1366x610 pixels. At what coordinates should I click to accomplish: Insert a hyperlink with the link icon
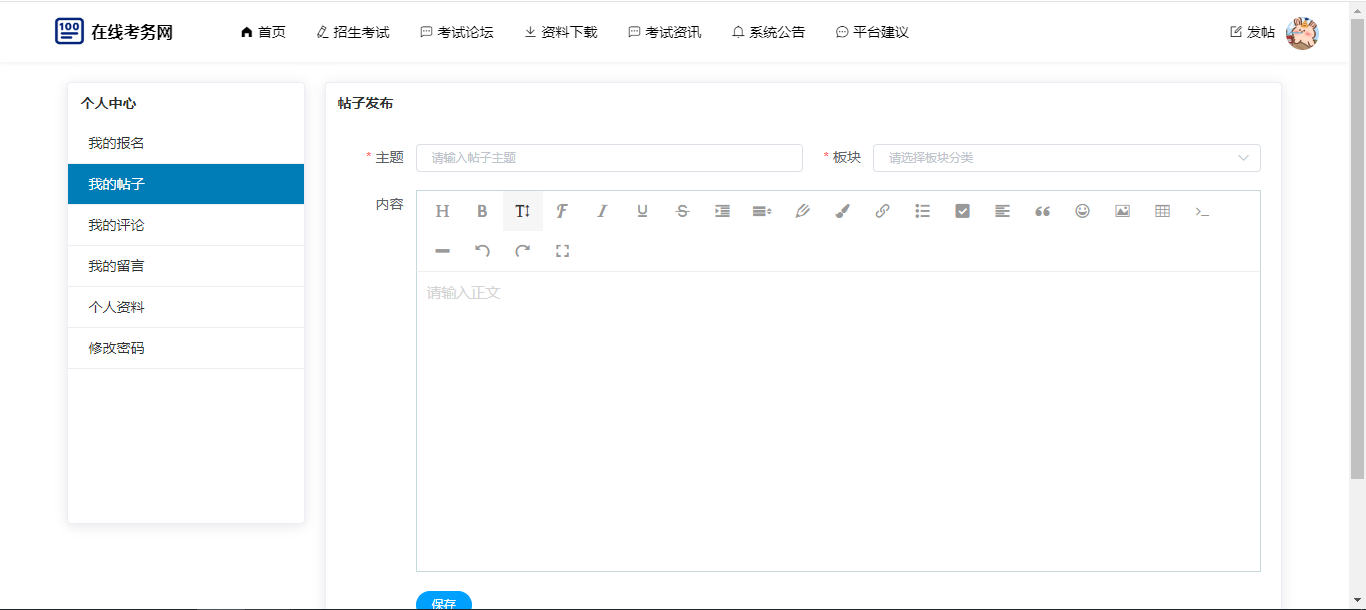pyautogui.click(x=882, y=211)
